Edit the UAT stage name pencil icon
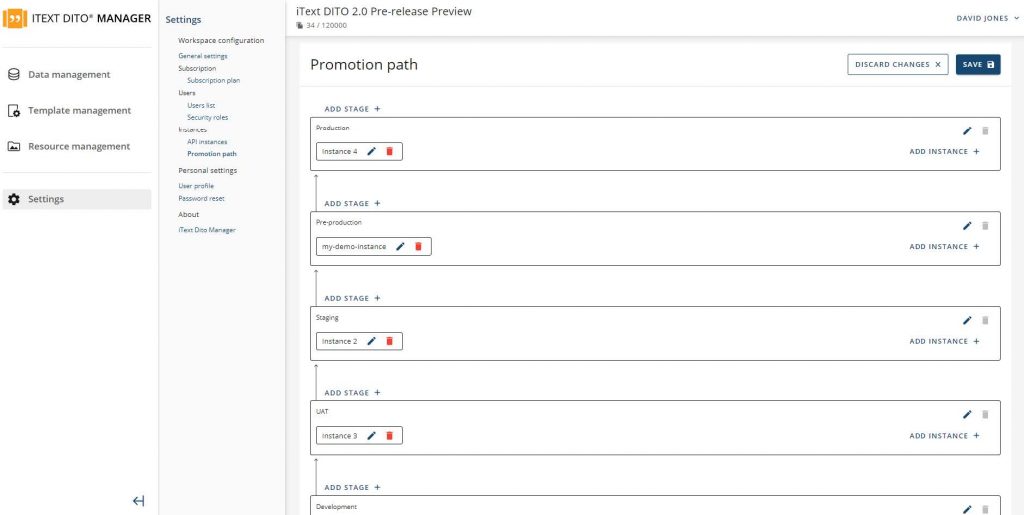Viewport: 1024px width, 515px height. click(x=967, y=415)
